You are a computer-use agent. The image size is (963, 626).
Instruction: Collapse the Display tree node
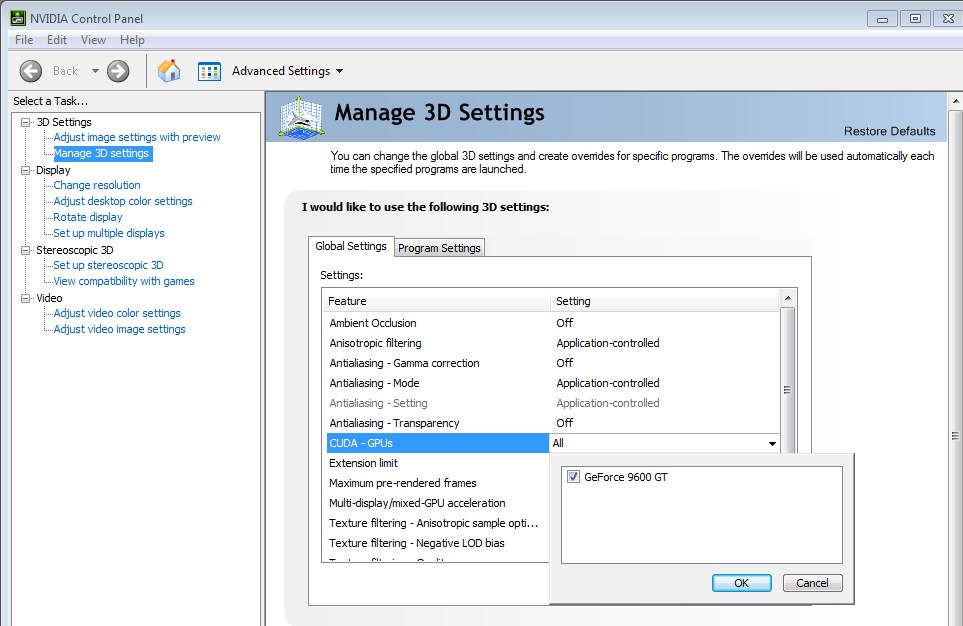(x=26, y=170)
